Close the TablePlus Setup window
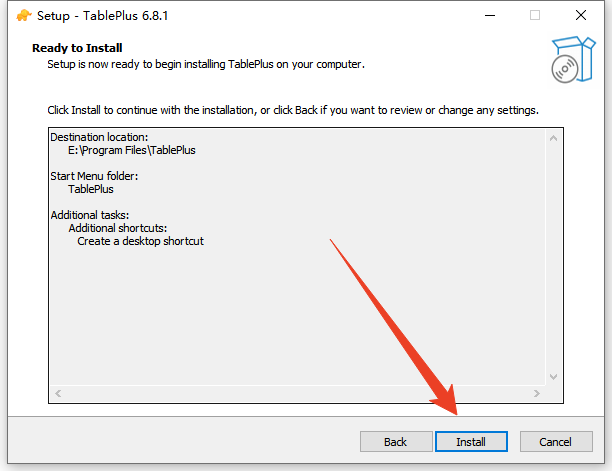 [x=580, y=15]
